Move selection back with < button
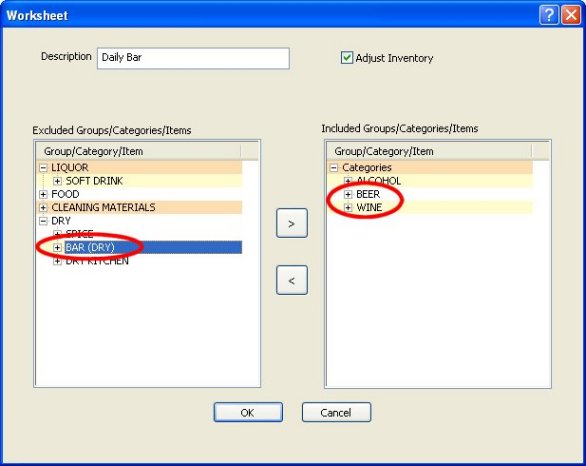This screenshot has width=586, height=466. click(x=292, y=280)
